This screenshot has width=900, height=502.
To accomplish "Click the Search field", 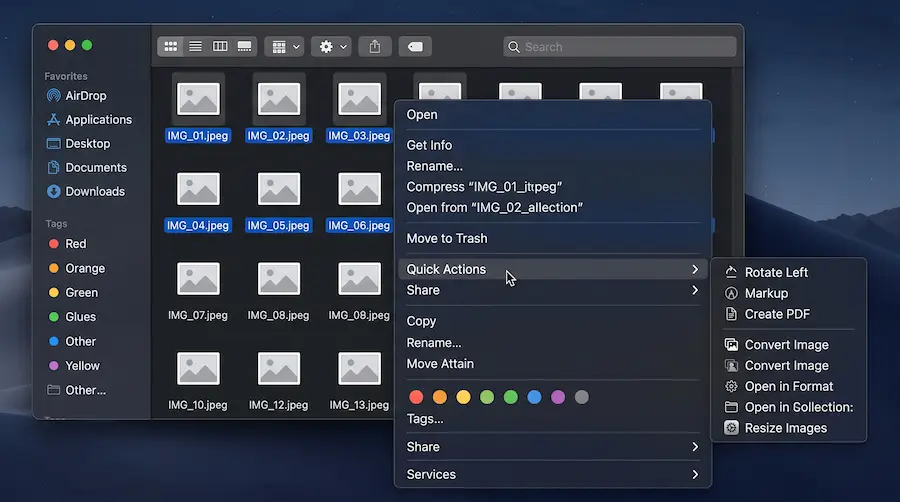I will pos(619,46).
